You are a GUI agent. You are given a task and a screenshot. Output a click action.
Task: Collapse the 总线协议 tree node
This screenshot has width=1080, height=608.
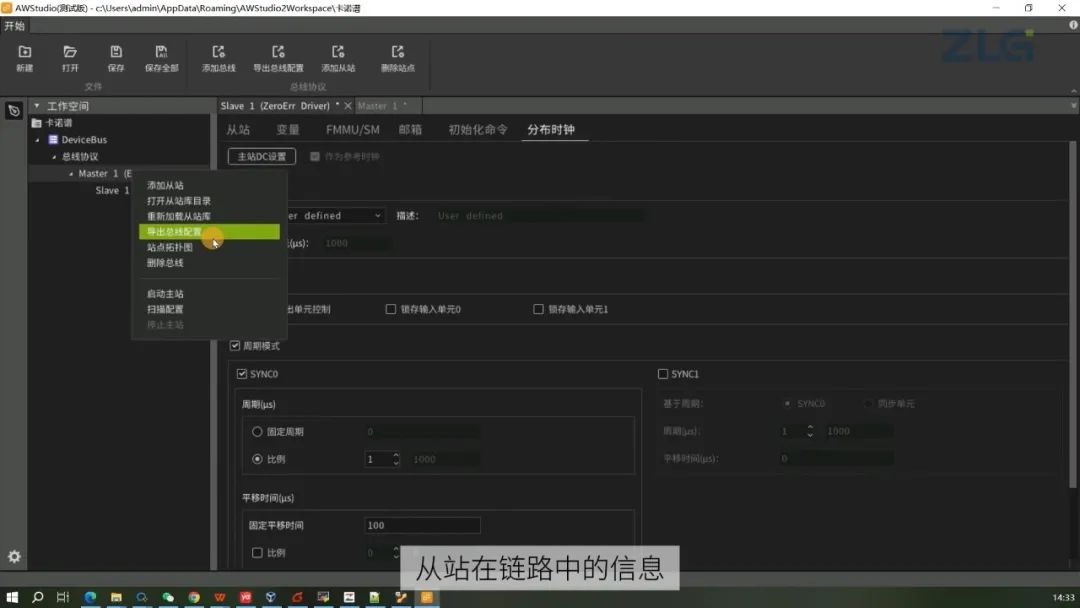pyautogui.click(x=54, y=157)
